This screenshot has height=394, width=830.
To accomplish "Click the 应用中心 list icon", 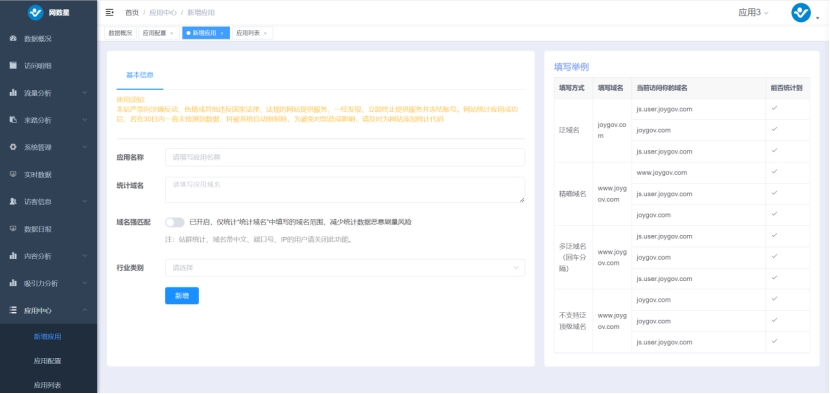I will (x=13, y=310).
